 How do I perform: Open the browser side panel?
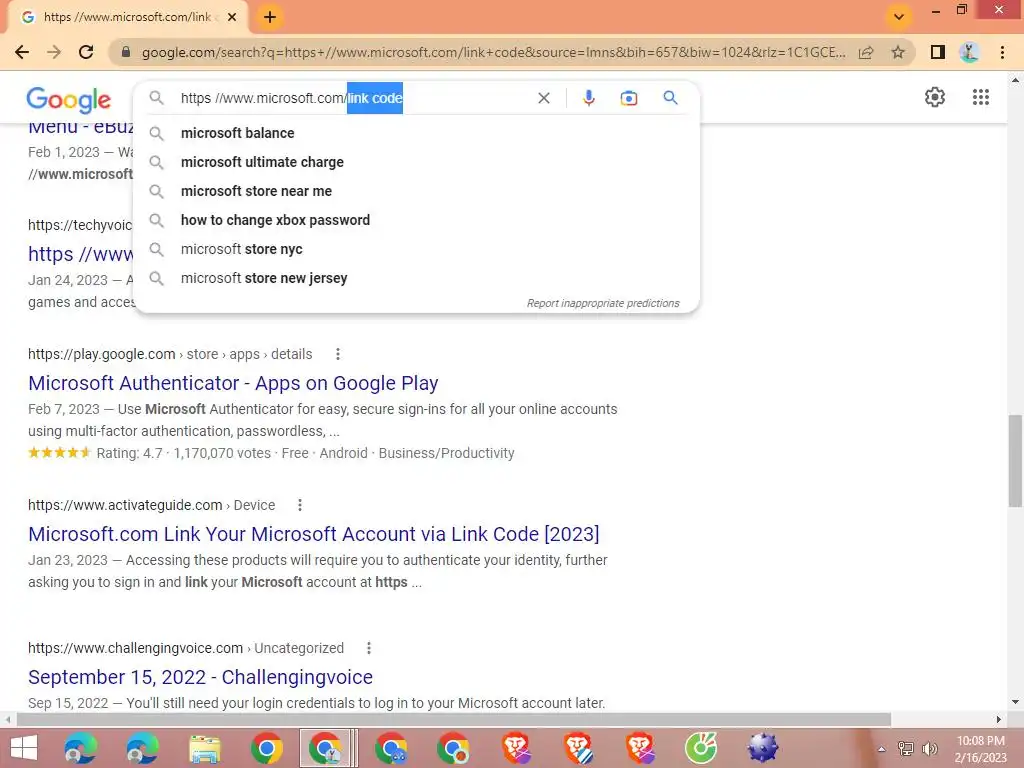tap(938, 52)
